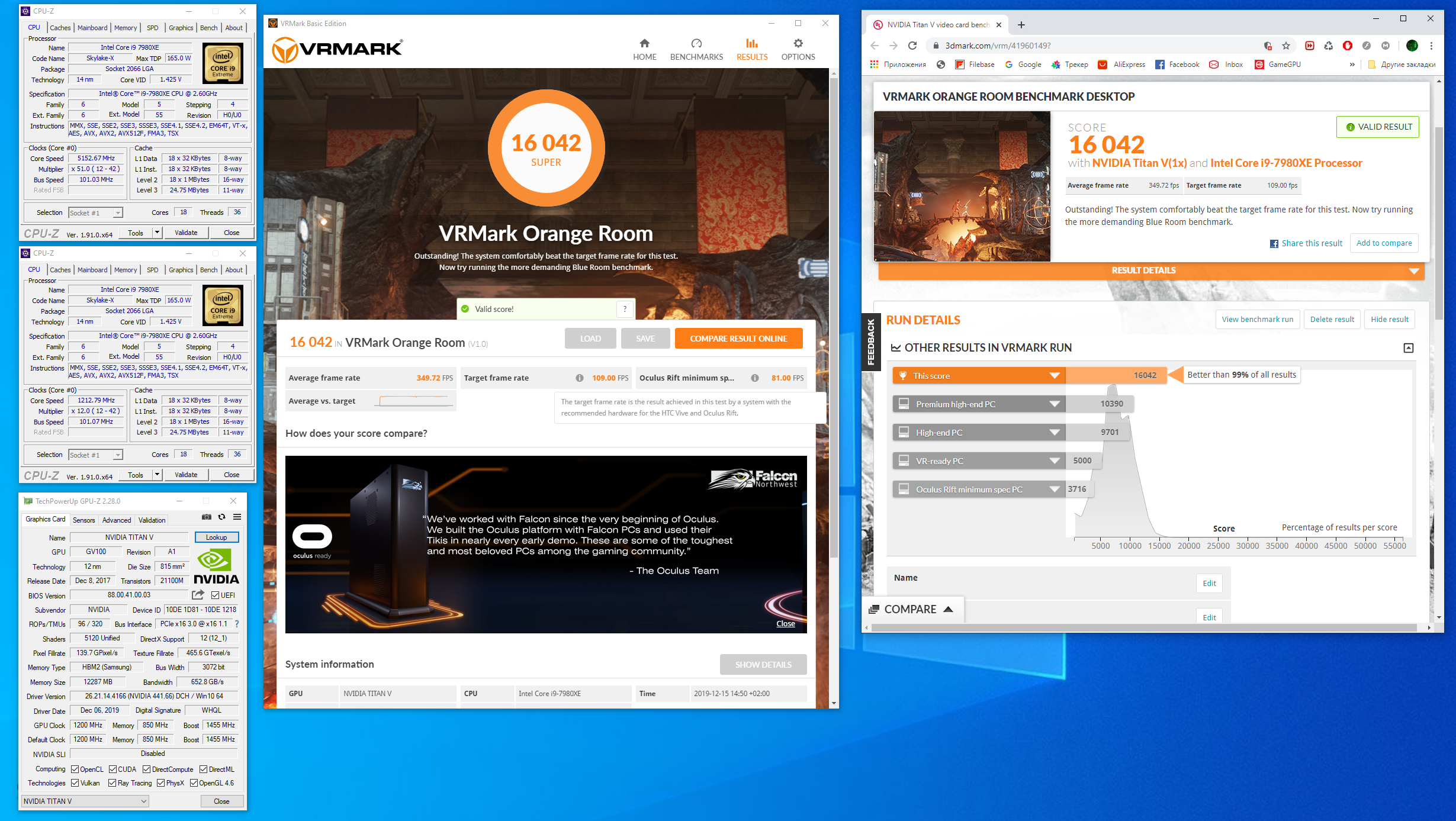1456x821 pixels.
Task: Refresh GPU-Z readings icon
Action: (221, 517)
